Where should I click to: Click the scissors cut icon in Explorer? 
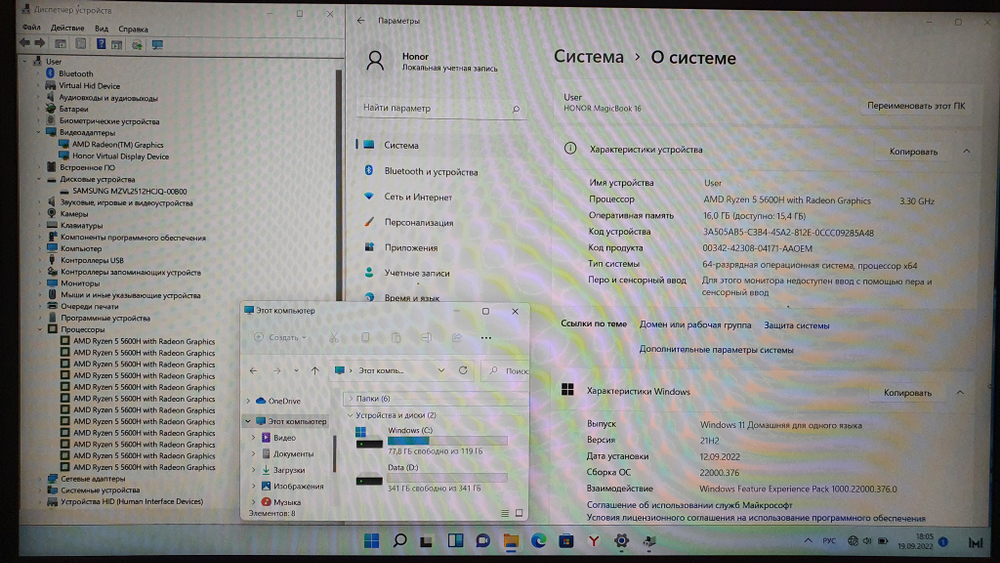(x=334, y=338)
